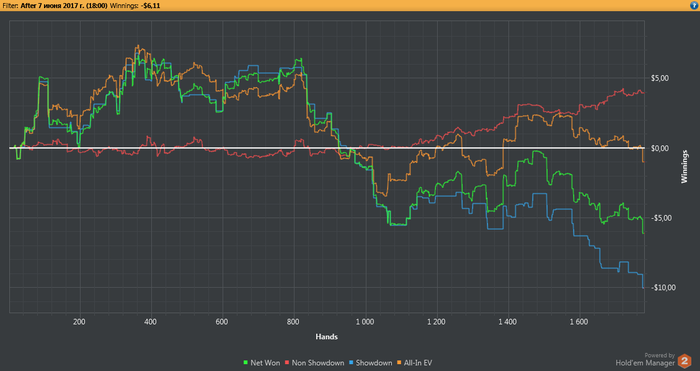Viewport: 700px width, 371px height.
Task: Toggle the Showdown blue legend swatch
Action: pos(351,363)
